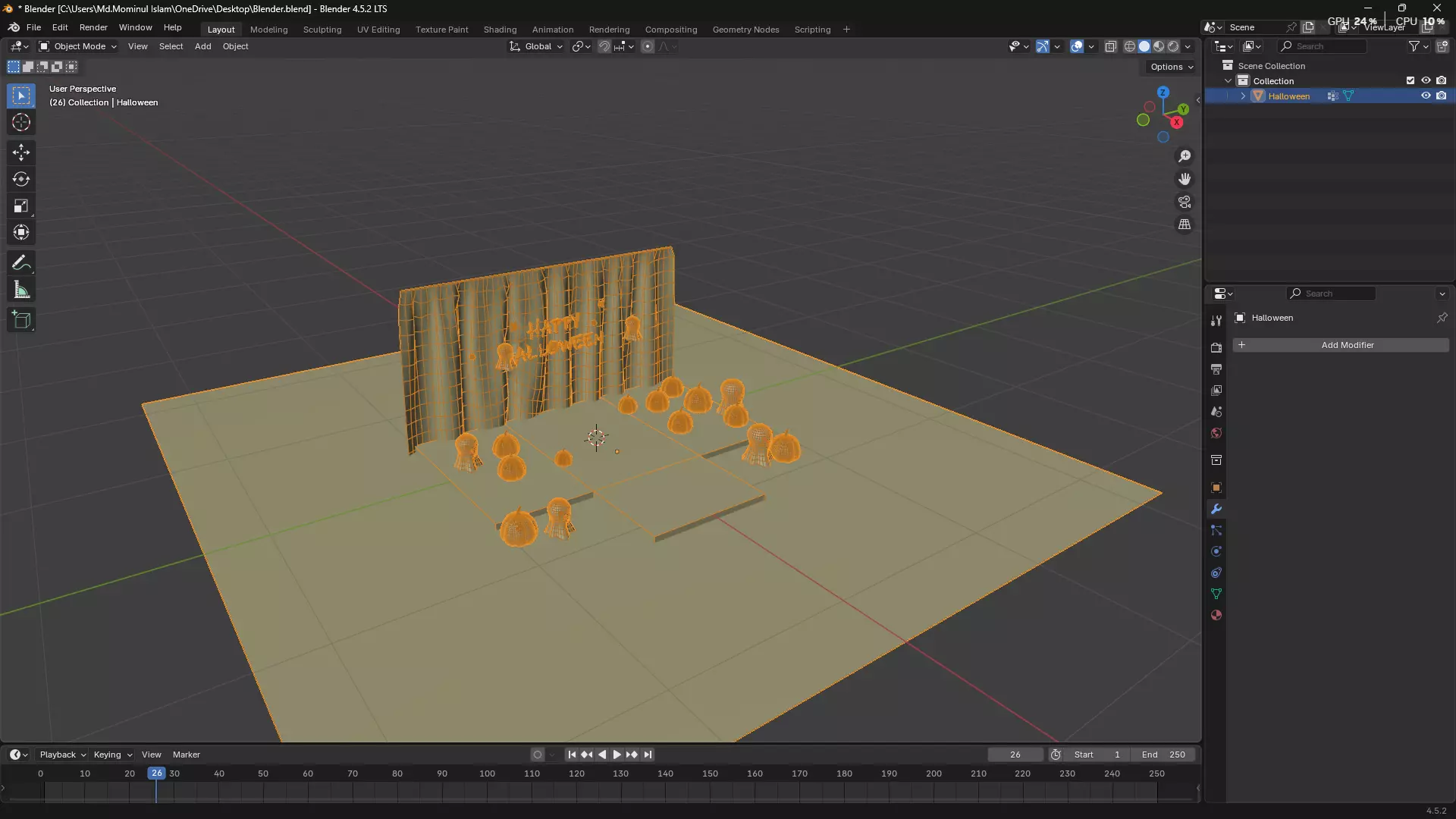This screenshot has height=819, width=1456.
Task: Open the Object properties tab
Action: tap(1216, 488)
